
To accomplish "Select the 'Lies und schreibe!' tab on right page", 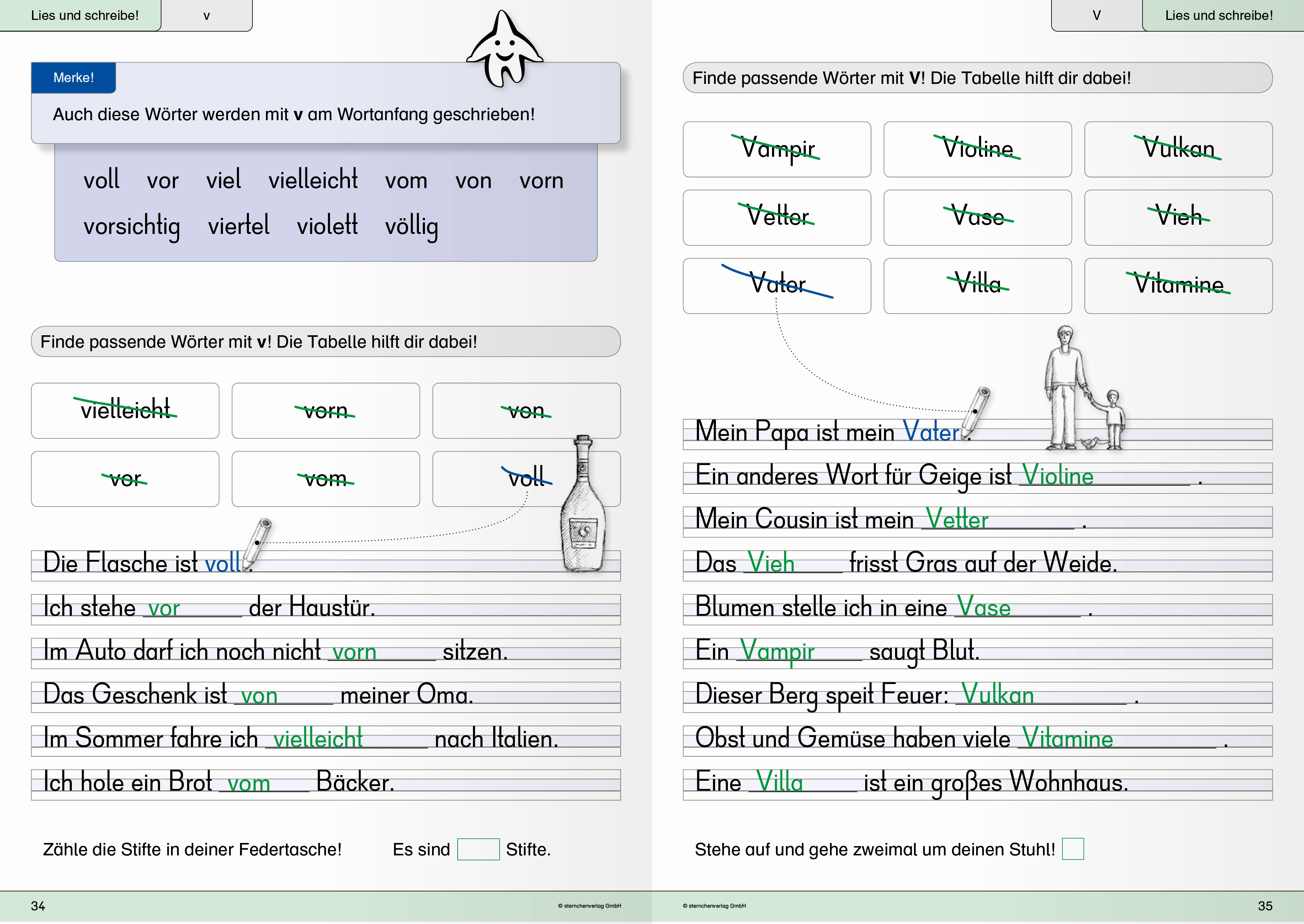I will pyautogui.click(x=1219, y=15).
